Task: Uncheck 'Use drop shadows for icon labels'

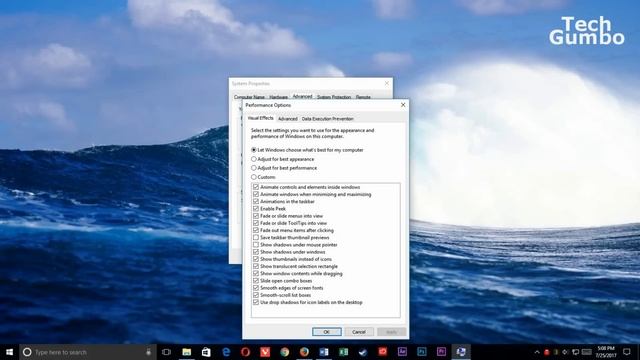Action: tap(256, 302)
